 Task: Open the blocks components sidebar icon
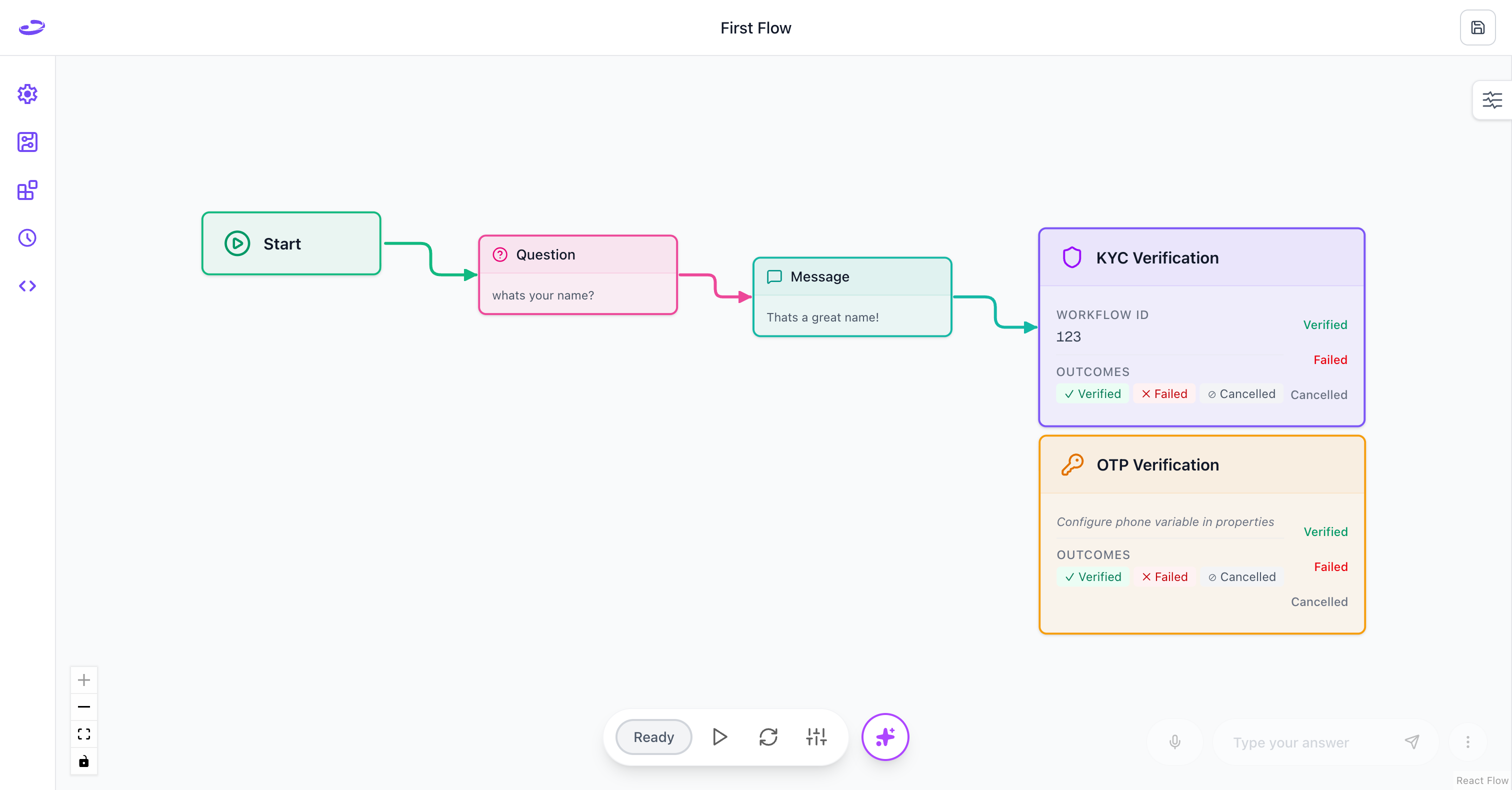27,190
